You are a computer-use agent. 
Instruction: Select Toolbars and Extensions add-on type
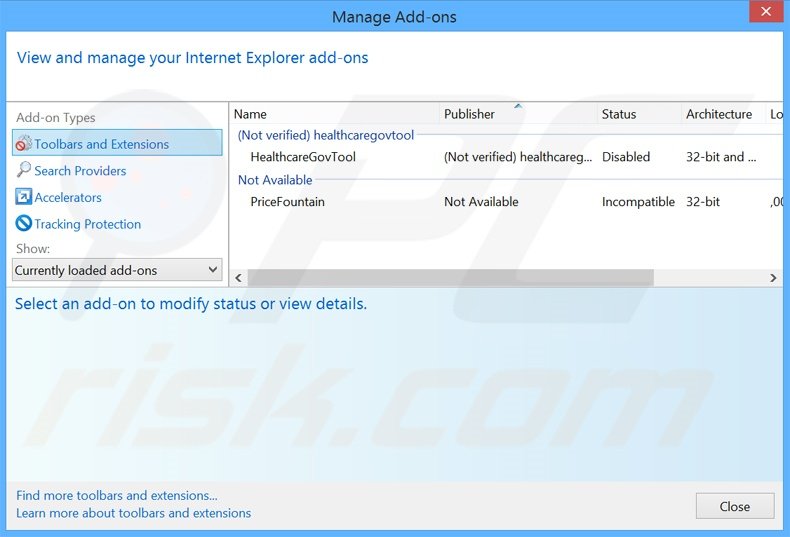[x=117, y=143]
